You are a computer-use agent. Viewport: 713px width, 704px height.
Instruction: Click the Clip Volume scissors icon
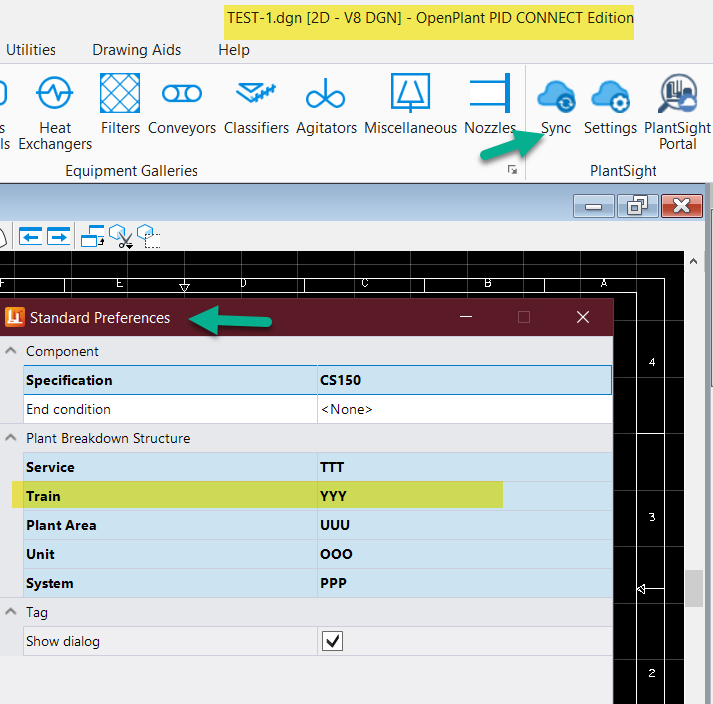coord(121,236)
